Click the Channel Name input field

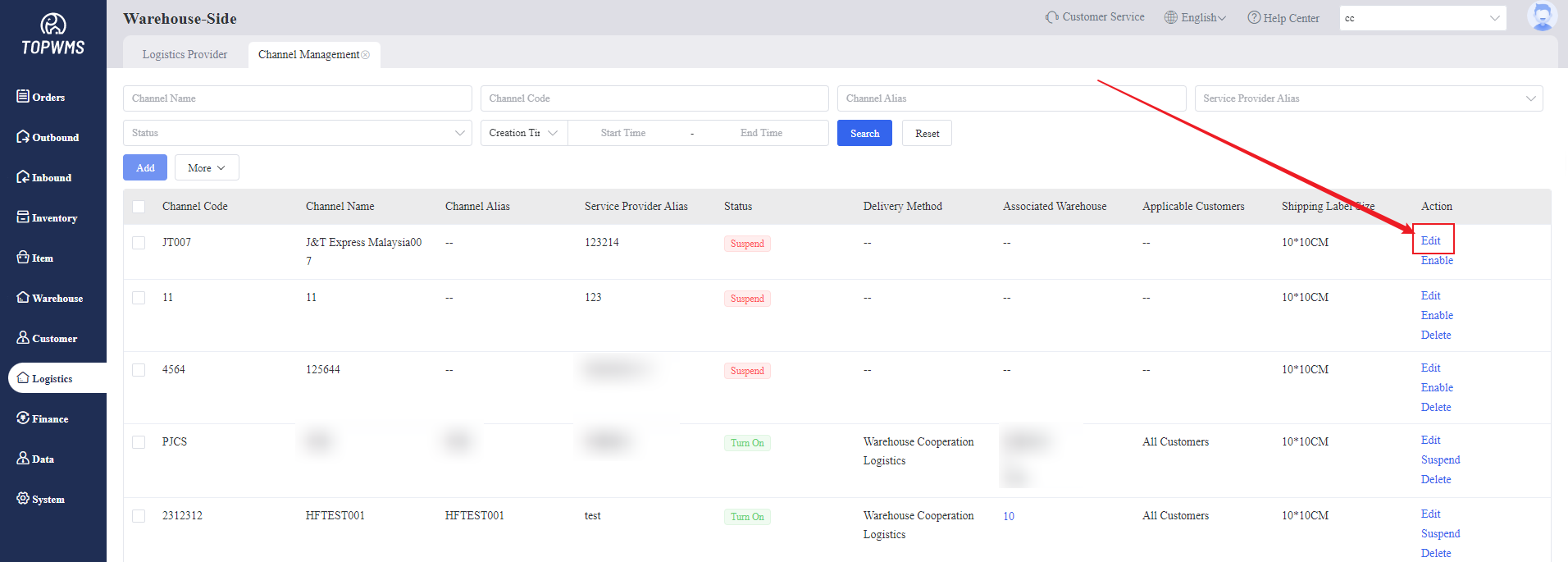[x=297, y=98]
